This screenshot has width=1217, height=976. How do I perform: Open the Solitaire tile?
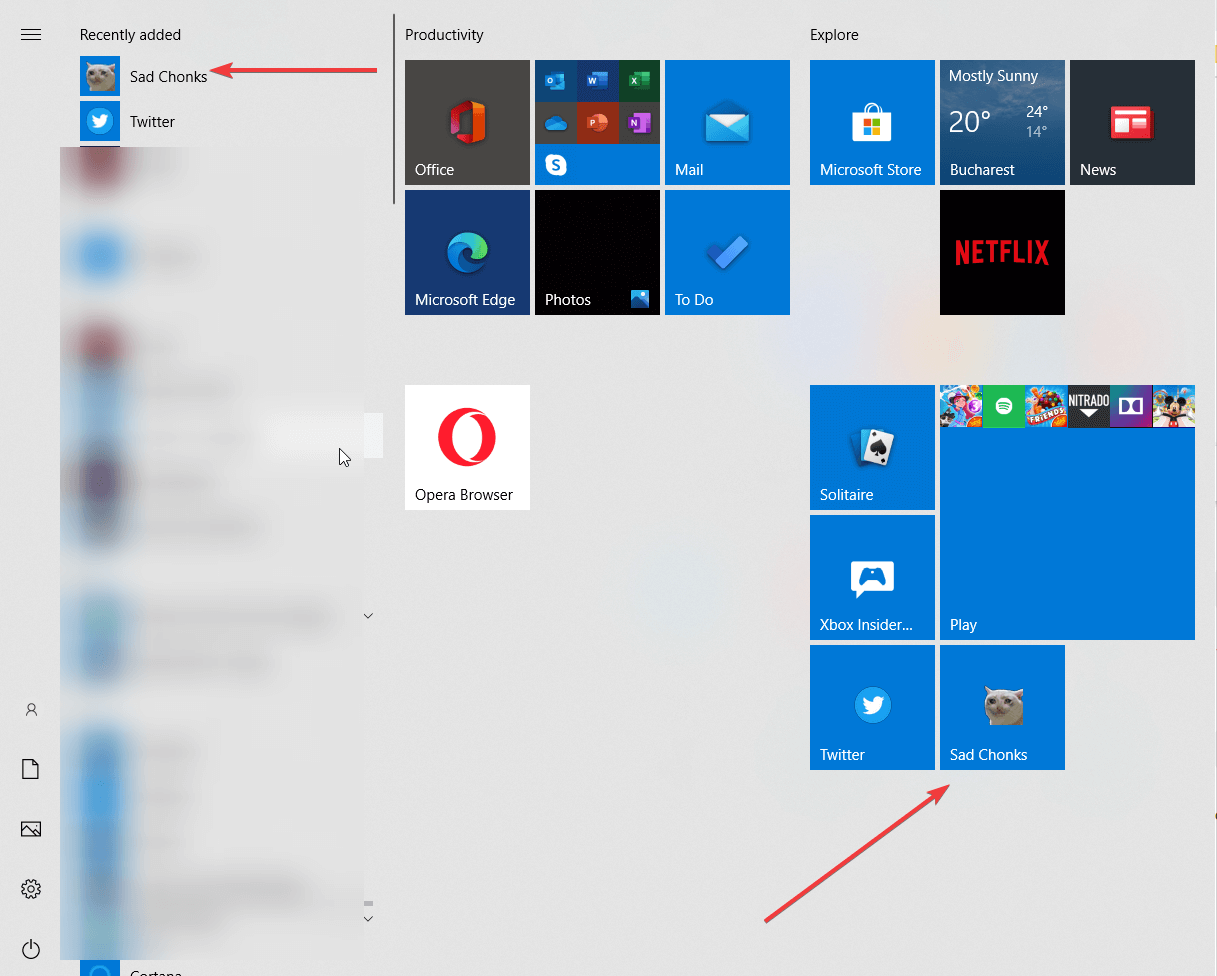[x=872, y=447]
